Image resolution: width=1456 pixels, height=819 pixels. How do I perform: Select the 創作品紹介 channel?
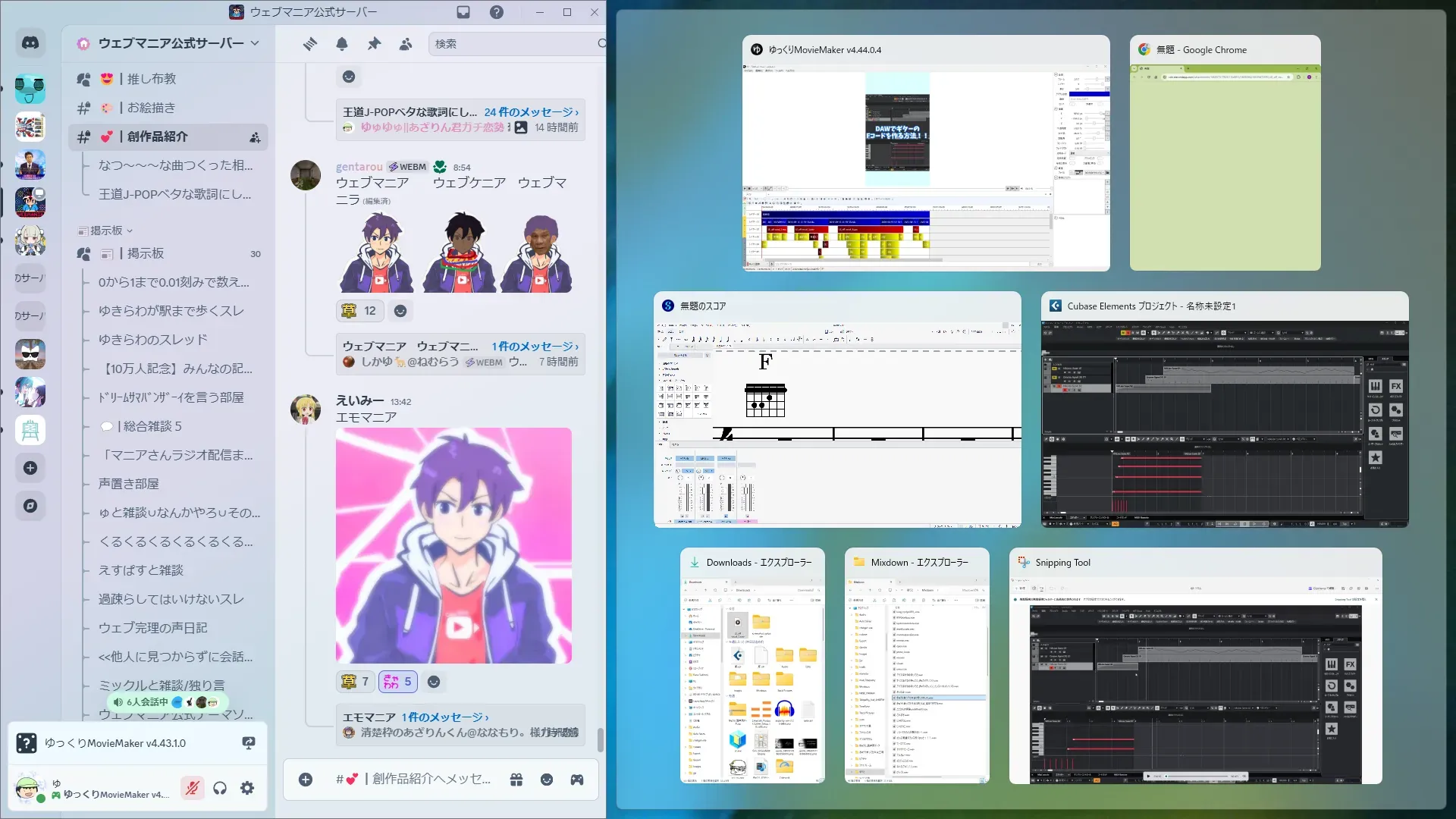[158, 136]
